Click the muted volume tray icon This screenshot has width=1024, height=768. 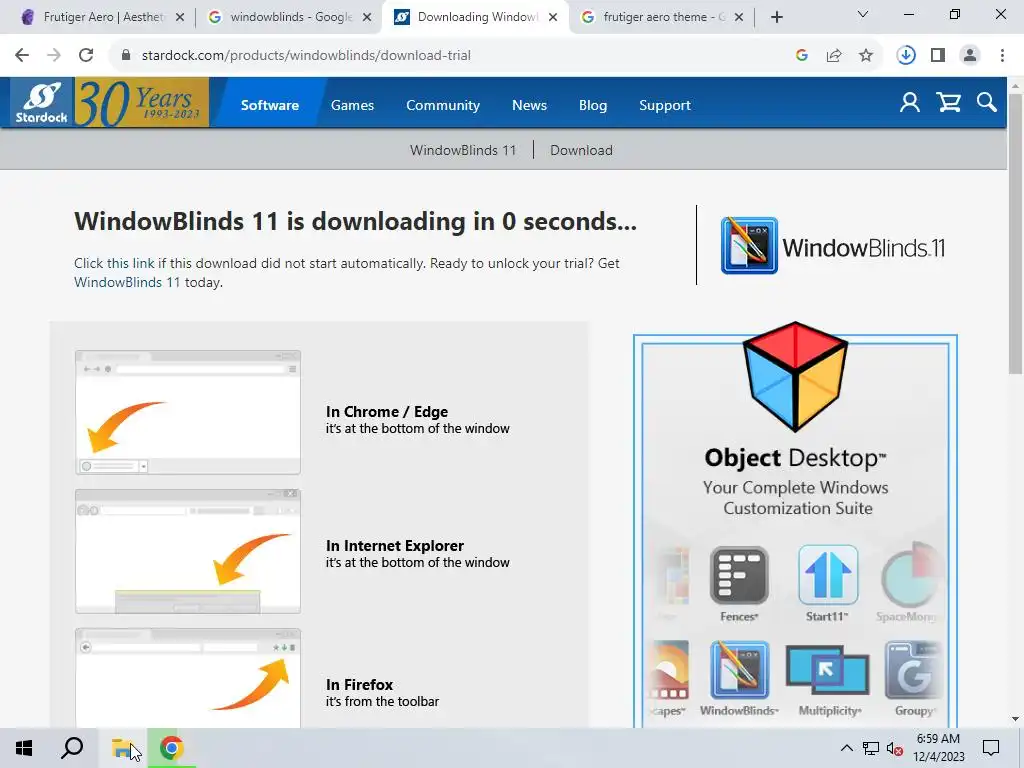coord(894,749)
